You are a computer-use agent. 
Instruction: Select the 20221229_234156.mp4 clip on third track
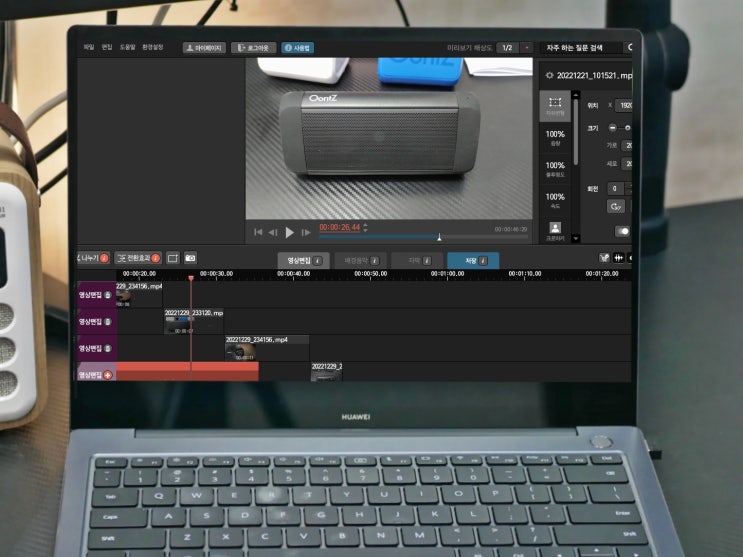(x=267, y=348)
